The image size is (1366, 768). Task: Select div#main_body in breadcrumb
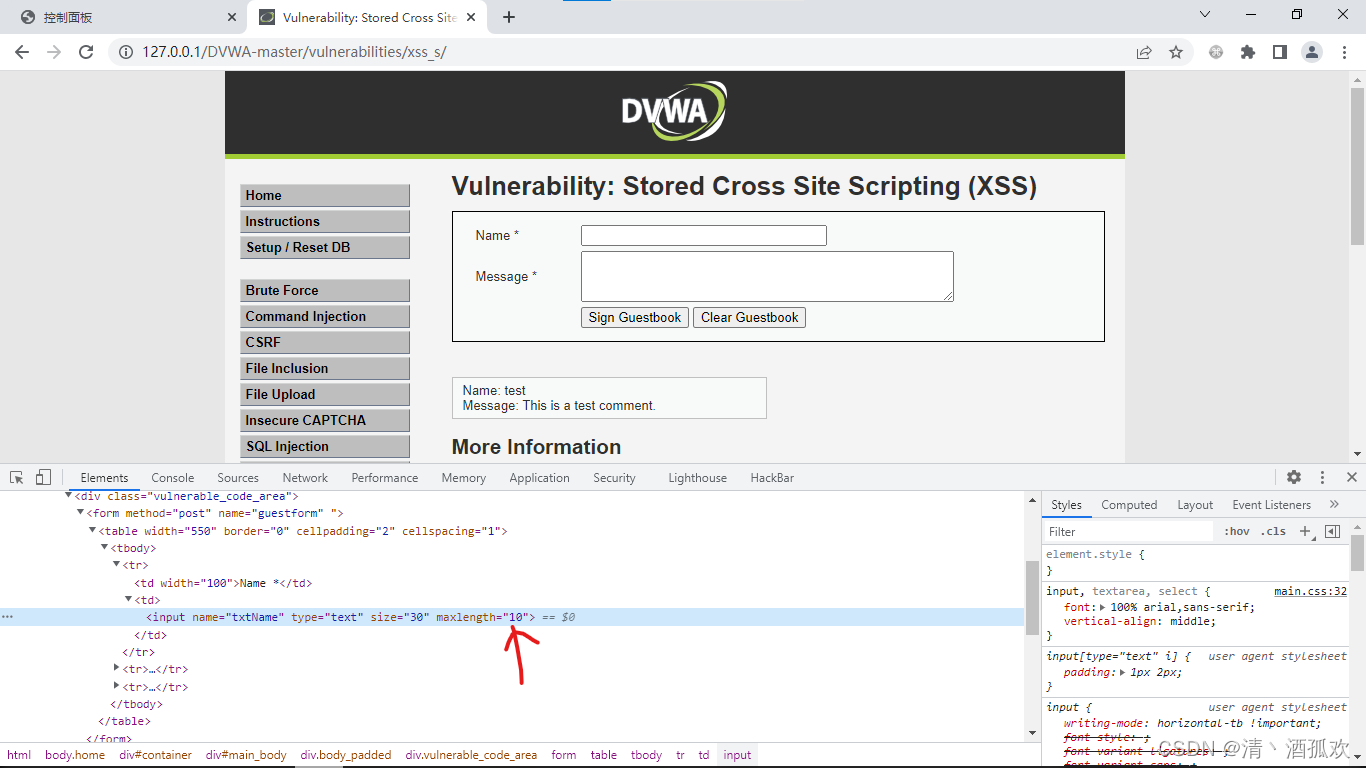[246, 755]
